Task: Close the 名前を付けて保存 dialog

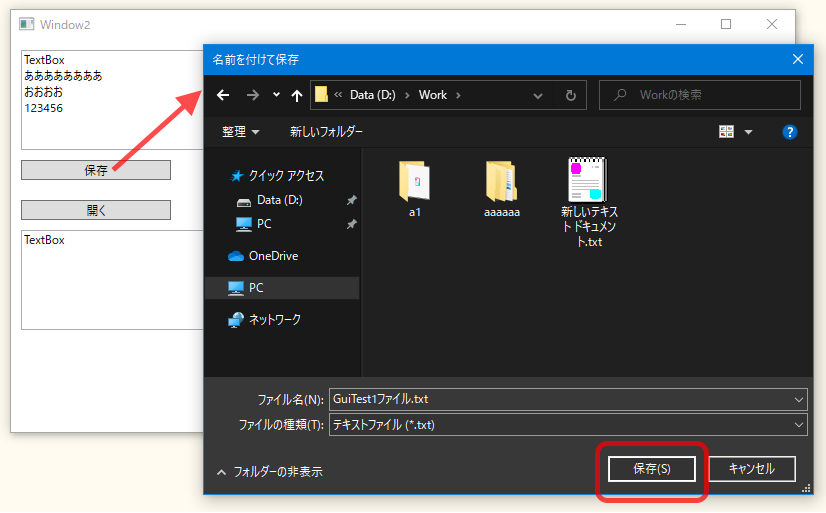Action: [x=798, y=60]
